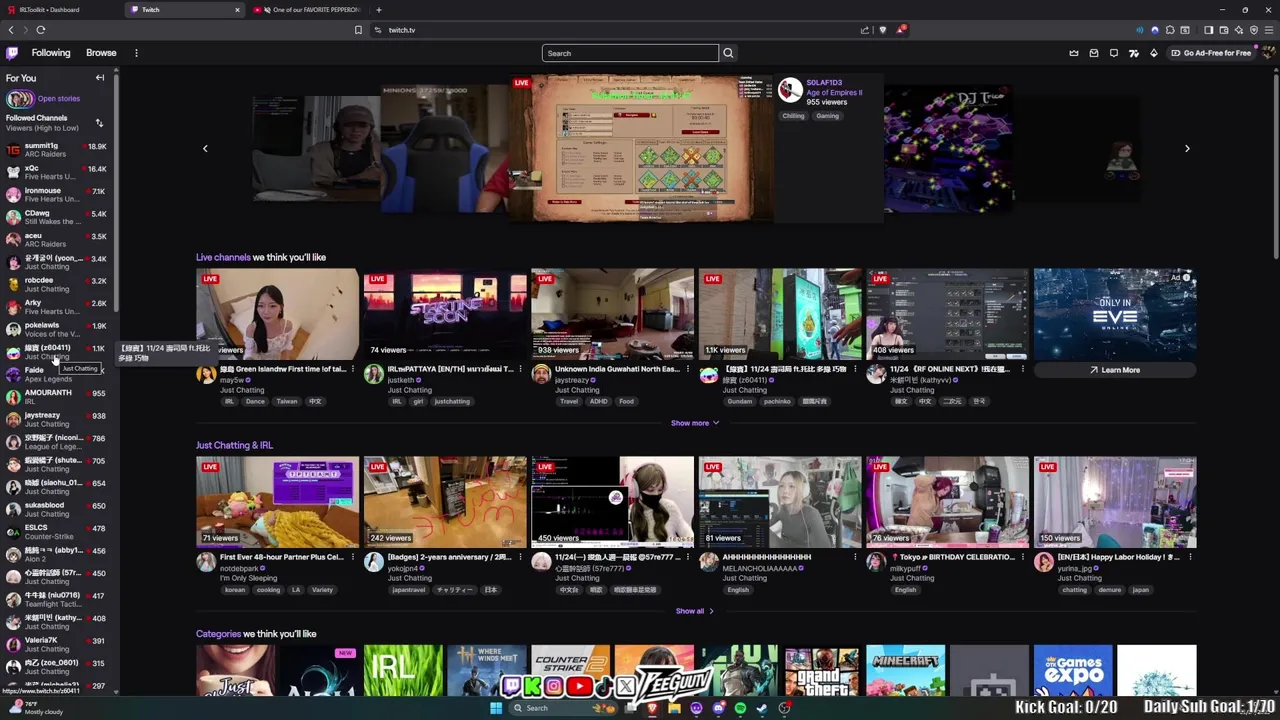The height and width of the screenshot is (720, 1280).
Task: Open options for notdebpark stream card
Action: click(352, 557)
